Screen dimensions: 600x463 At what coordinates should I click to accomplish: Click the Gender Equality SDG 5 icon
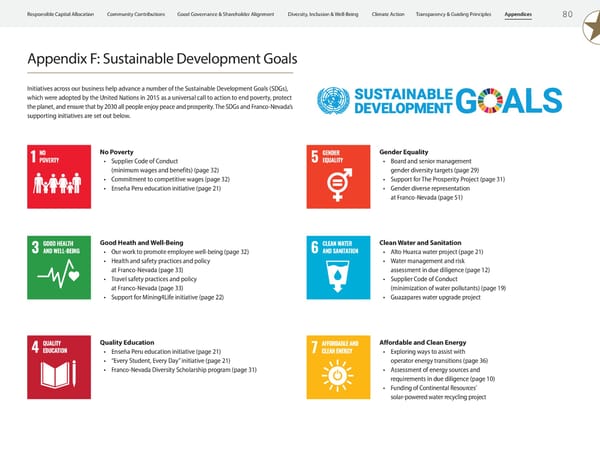tap(338, 176)
